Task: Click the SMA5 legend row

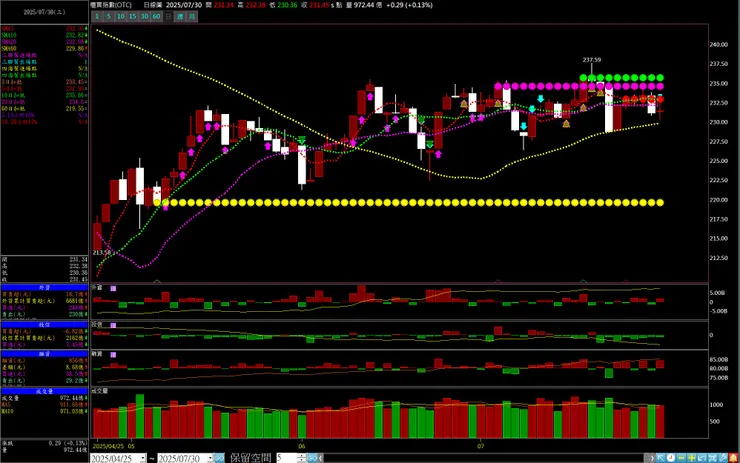Action: (x=44, y=29)
